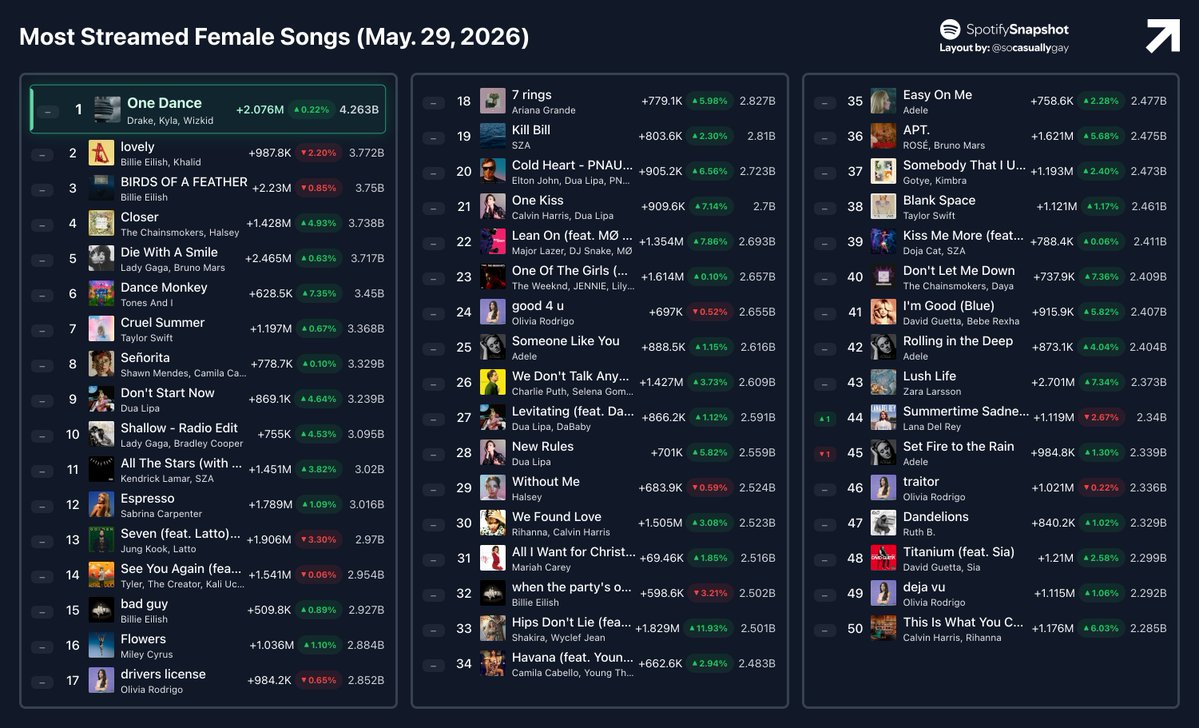Select the deja vu song title
The height and width of the screenshot is (728, 1199).
click(924, 587)
